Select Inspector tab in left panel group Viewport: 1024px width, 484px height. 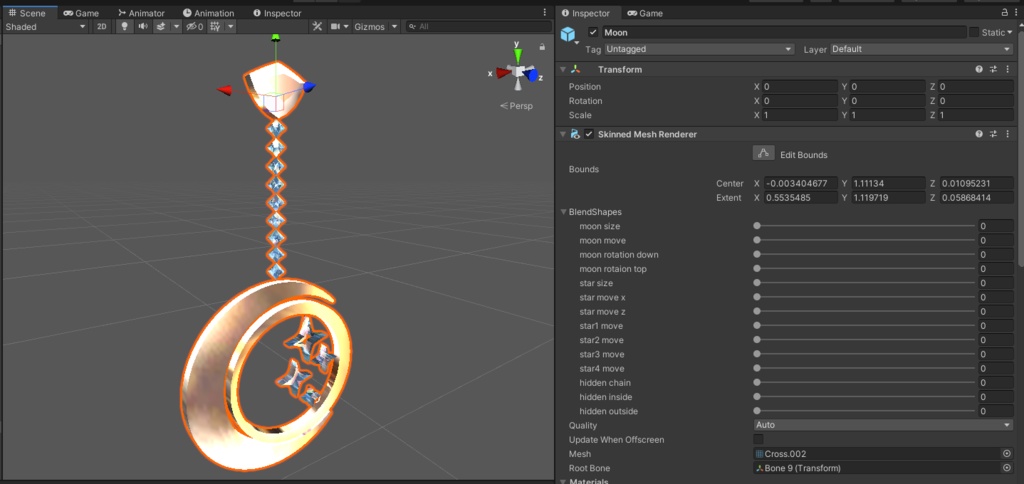pyautogui.click(x=277, y=13)
